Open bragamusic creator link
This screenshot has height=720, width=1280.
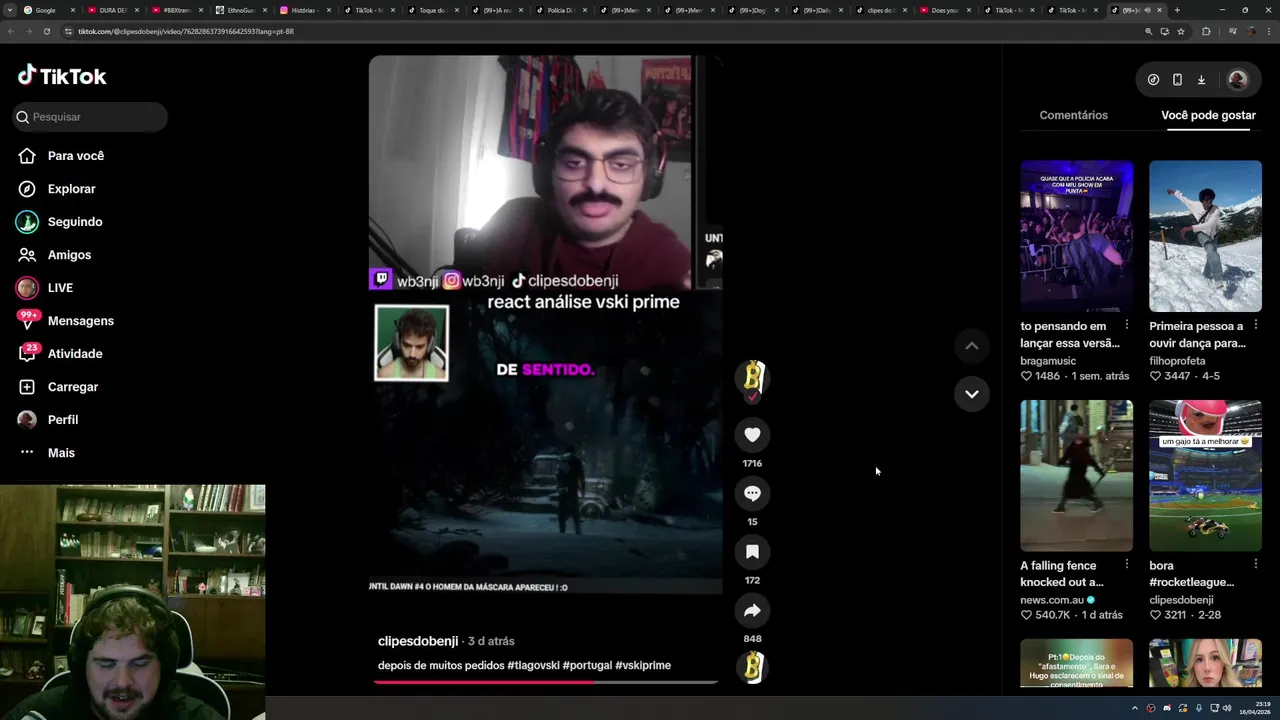point(1048,361)
